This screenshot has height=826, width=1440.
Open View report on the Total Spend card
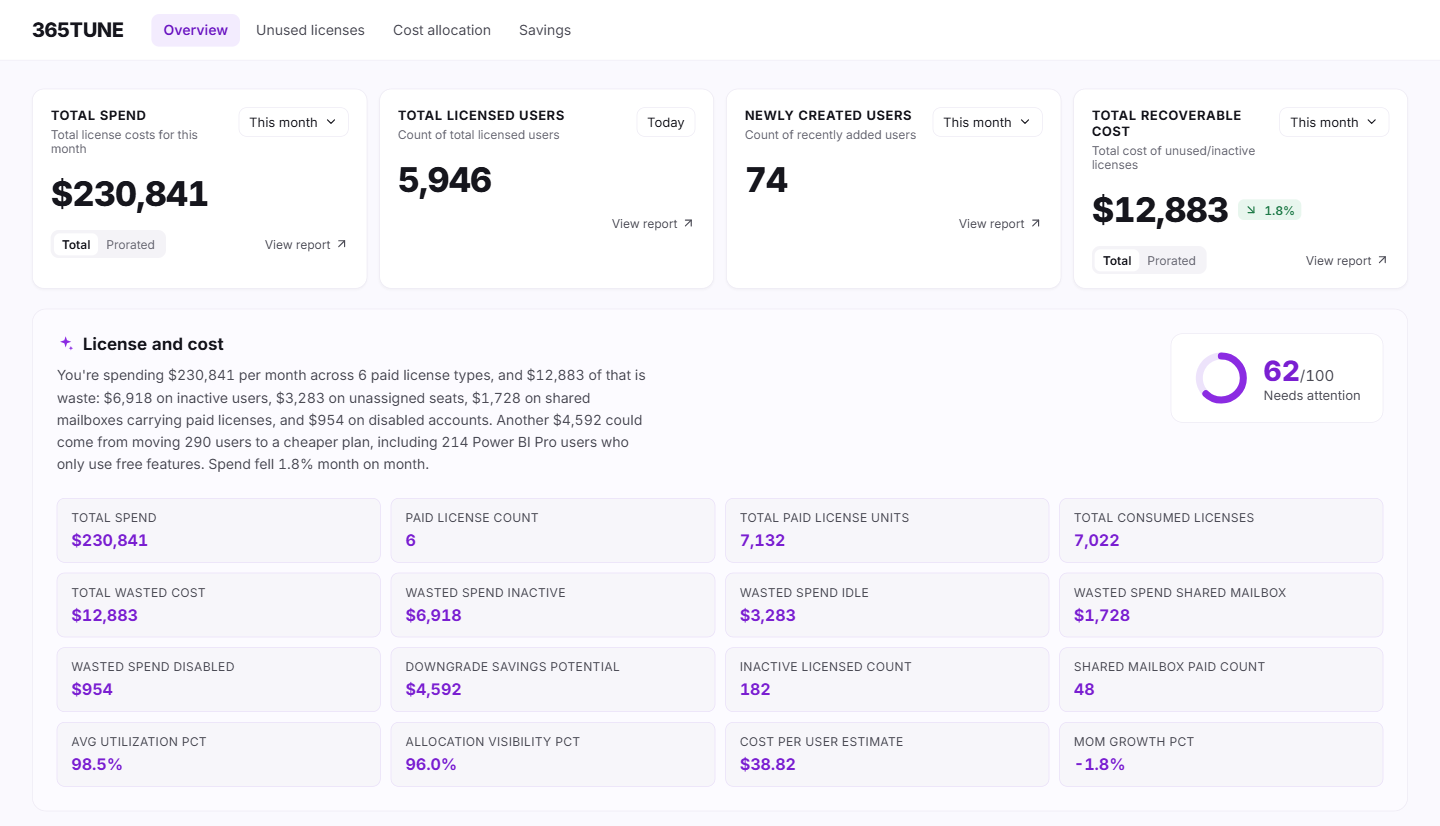pyautogui.click(x=306, y=244)
